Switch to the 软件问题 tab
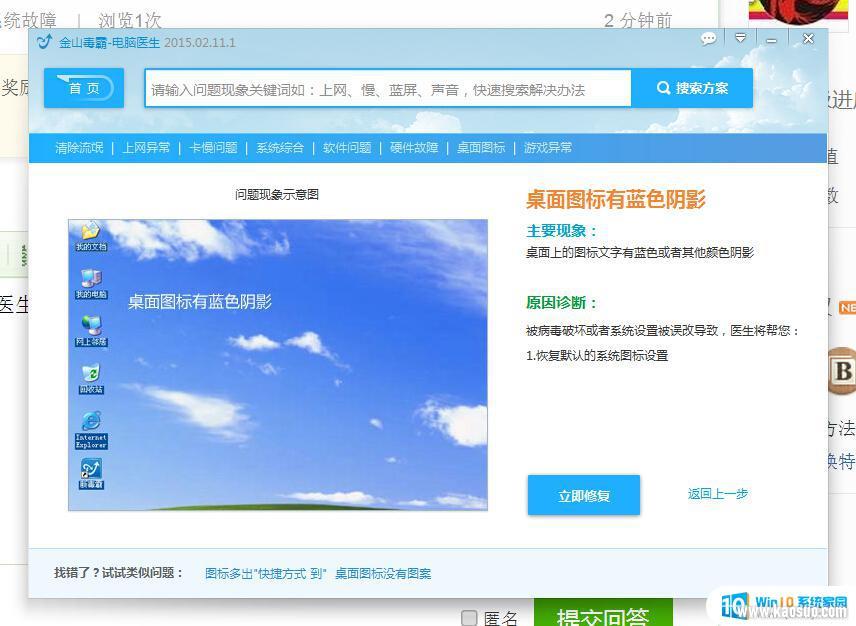The width and height of the screenshot is (856, 626). 347,147
